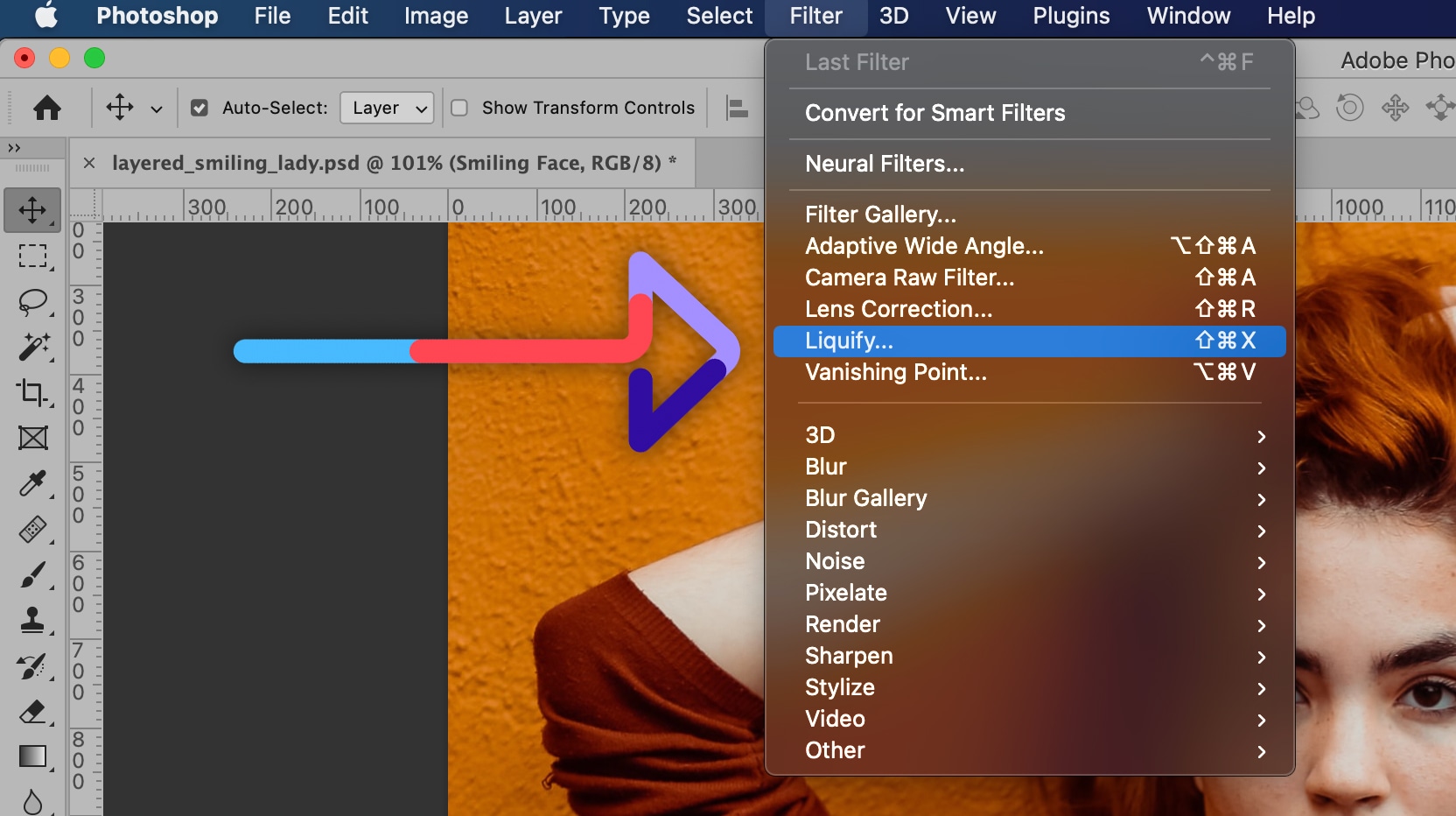Uncheck the Auto-Select checkbox
The width and height of the screenshot is (1456, 816).
point(199,108)
